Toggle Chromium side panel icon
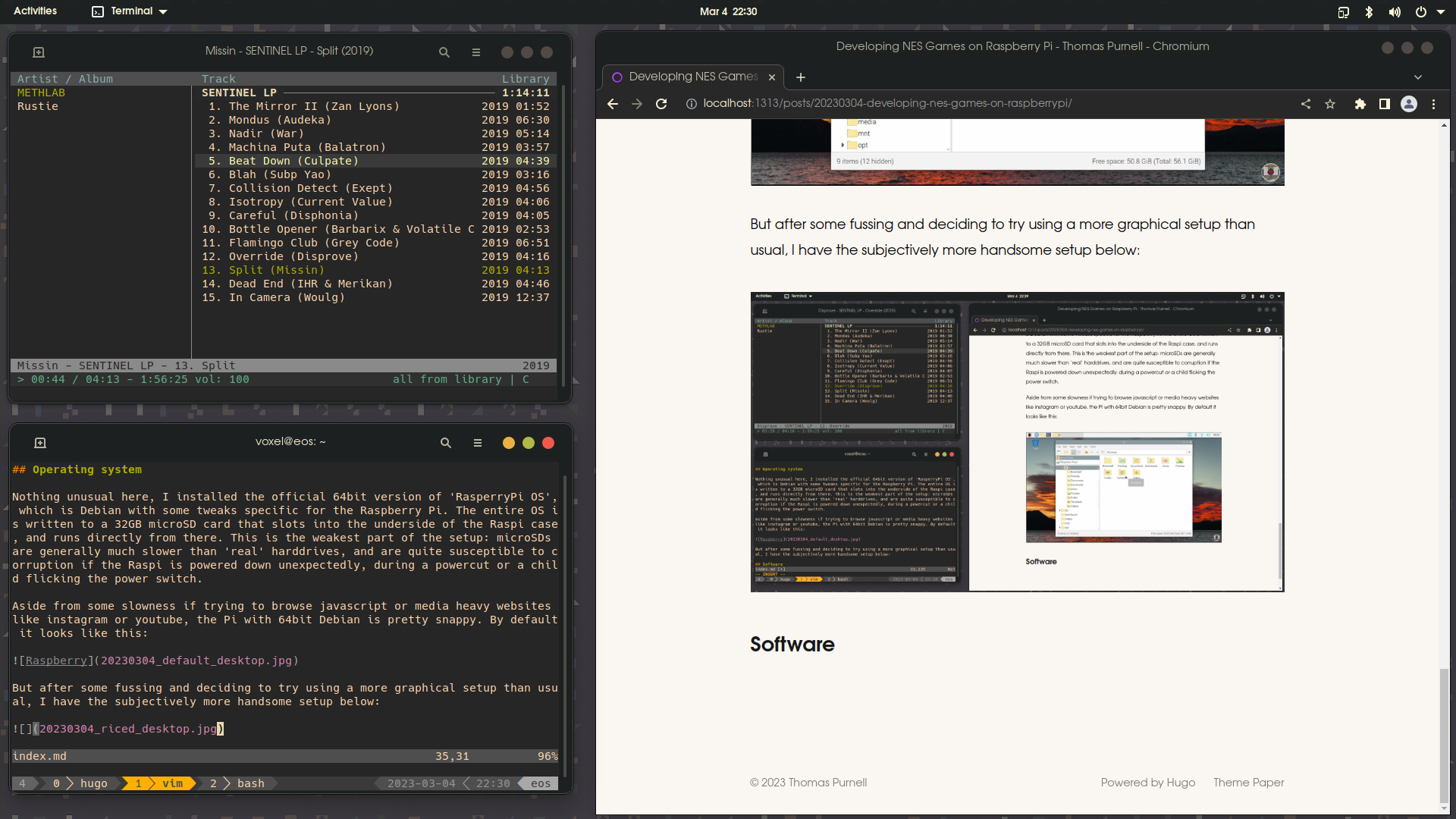The image size is (1456, 819). (x=1385, y=104)
